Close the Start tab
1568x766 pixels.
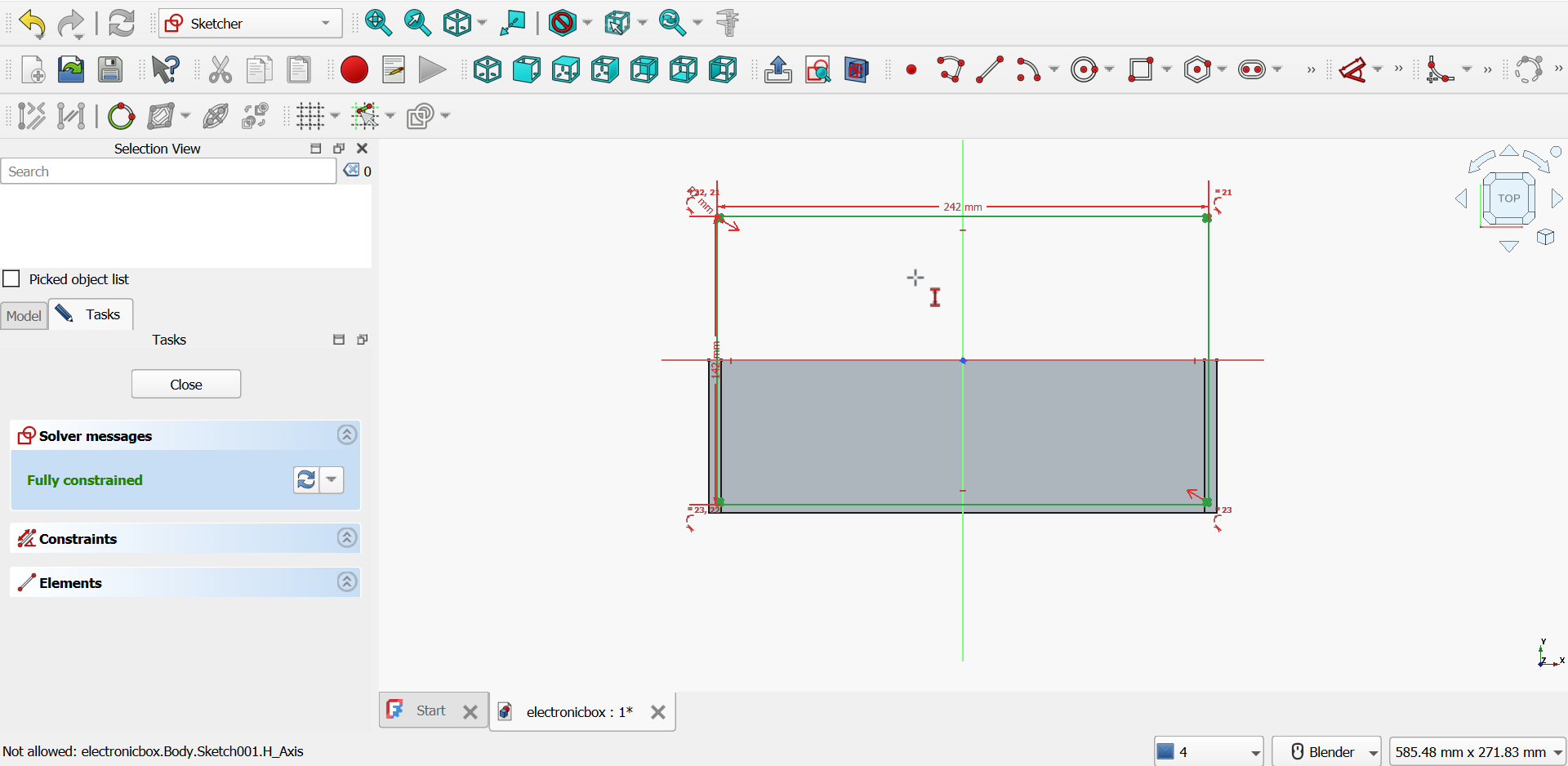tap(470, 712)
